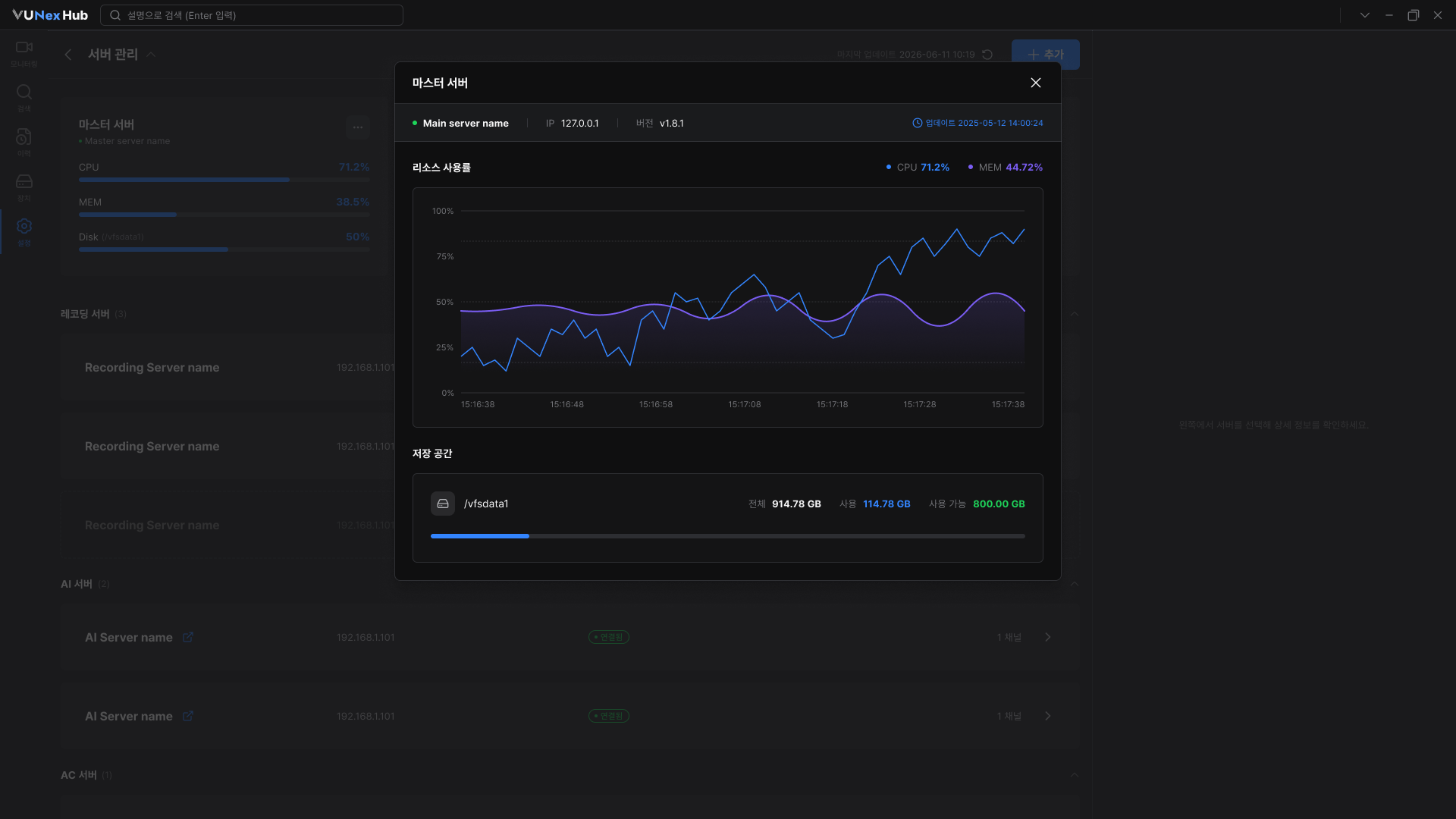Screen dimensions: 1456x819
Task: Click 연결됨 status badge of second AI Server
Action: tap(609, 716)
